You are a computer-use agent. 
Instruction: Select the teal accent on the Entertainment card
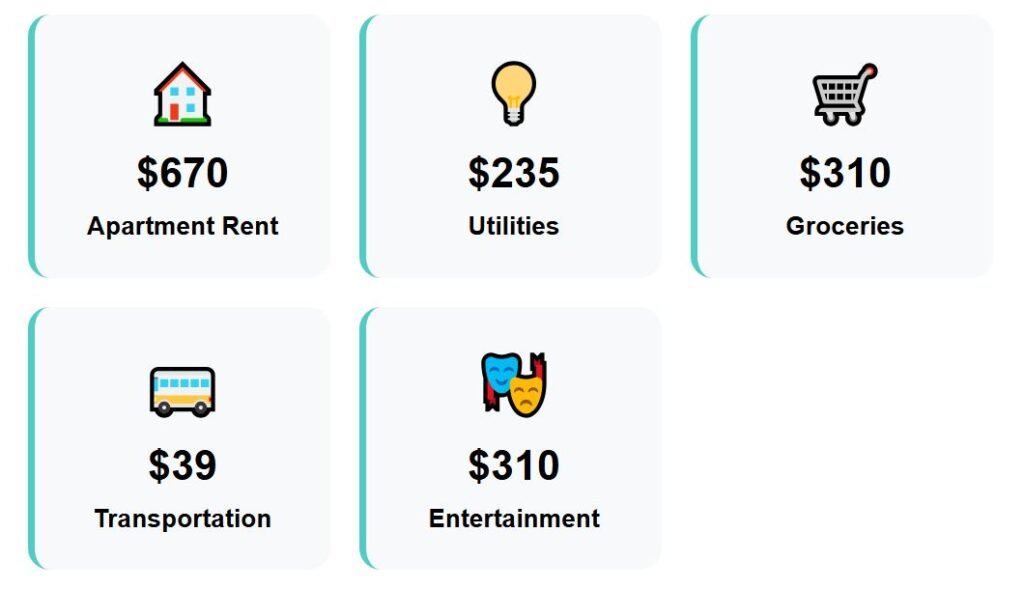363,438
